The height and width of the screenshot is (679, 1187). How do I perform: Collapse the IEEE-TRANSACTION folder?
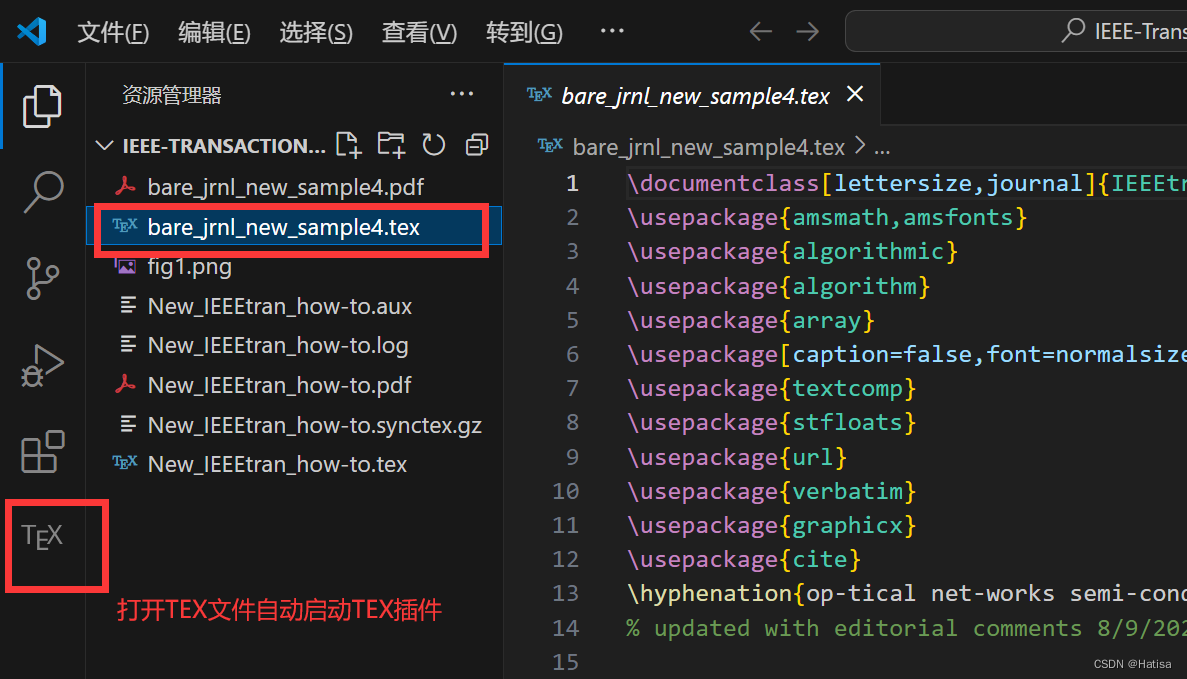click(104, 145)
